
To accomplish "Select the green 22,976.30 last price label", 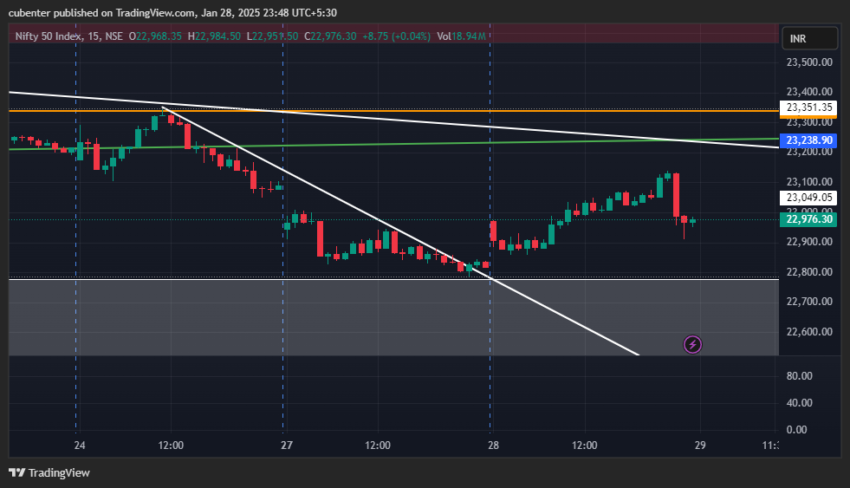I will tap(809, 219).
